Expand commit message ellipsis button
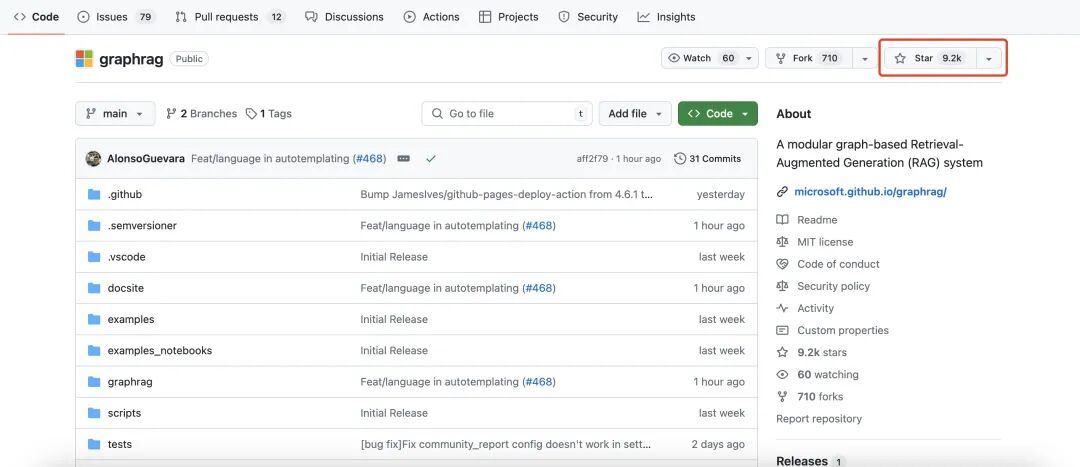The height and width of the screenshot is (467, 1080). (404, 158)
